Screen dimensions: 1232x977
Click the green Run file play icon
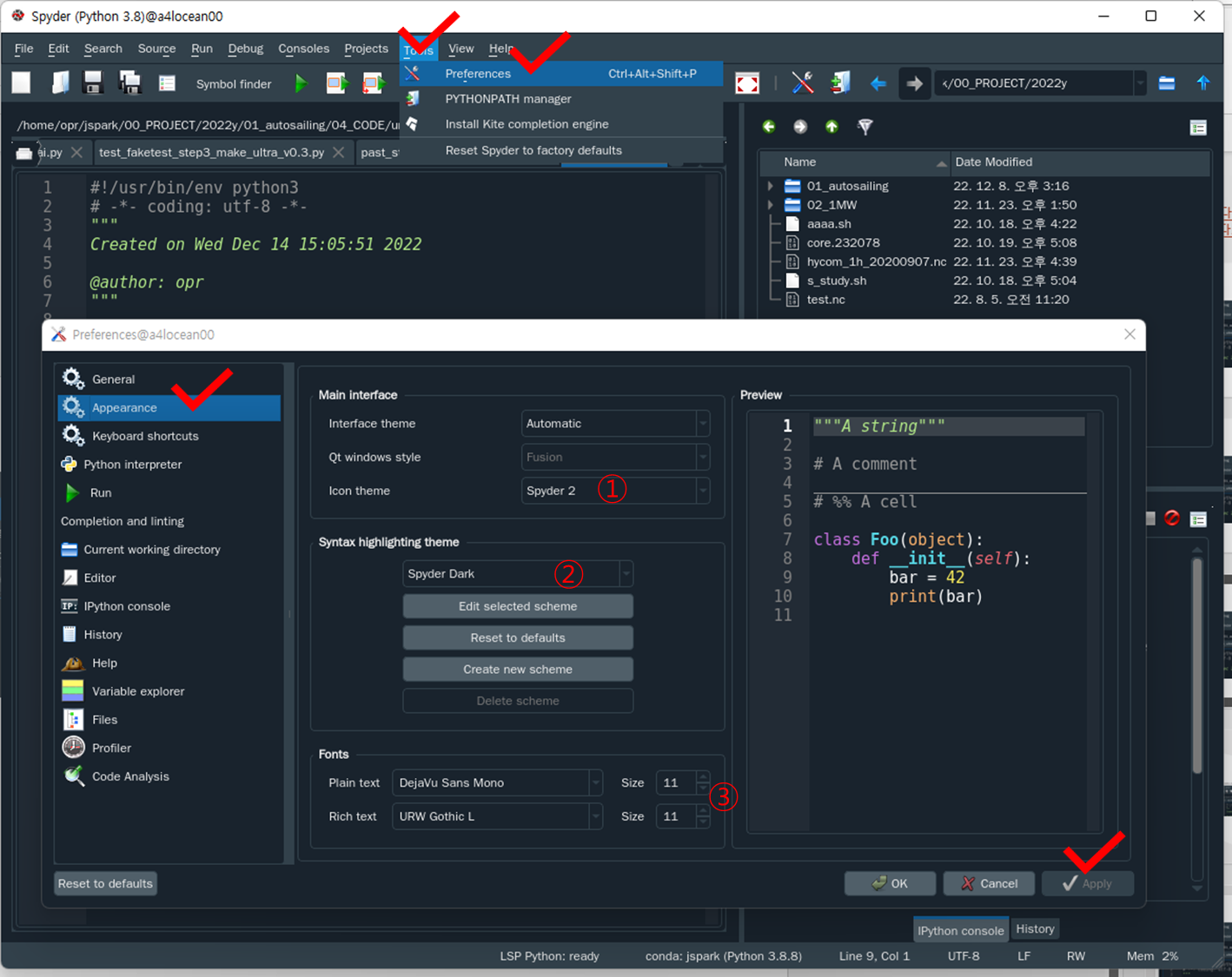(x=301, y=83)
